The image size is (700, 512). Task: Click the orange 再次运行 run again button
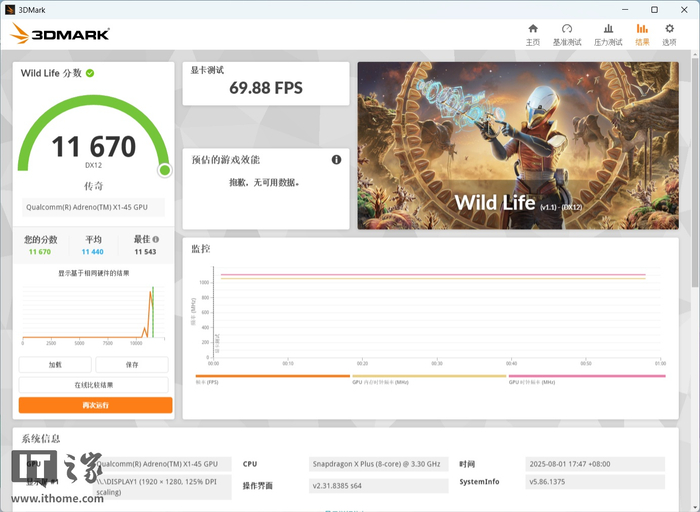click(x=96, y=405)
